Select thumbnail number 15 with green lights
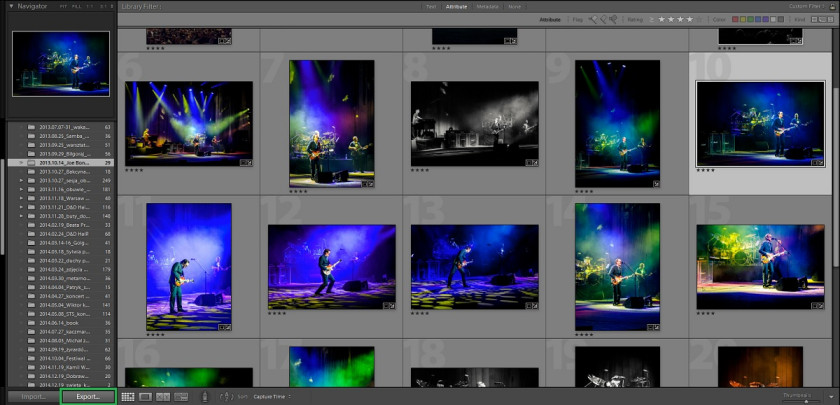The image size is (840, 405). 760,266
